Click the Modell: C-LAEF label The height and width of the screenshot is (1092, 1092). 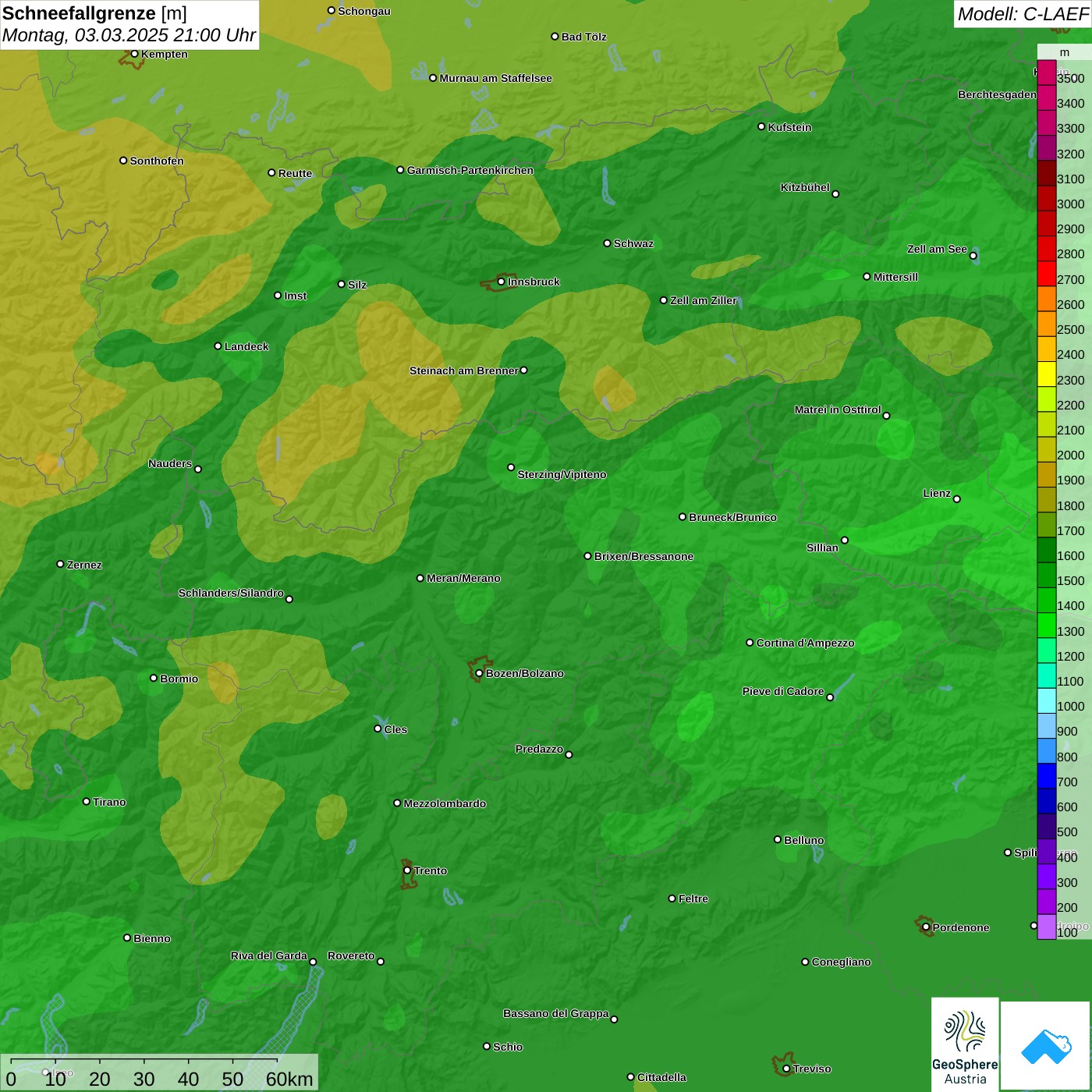[x=1023, y=13]
